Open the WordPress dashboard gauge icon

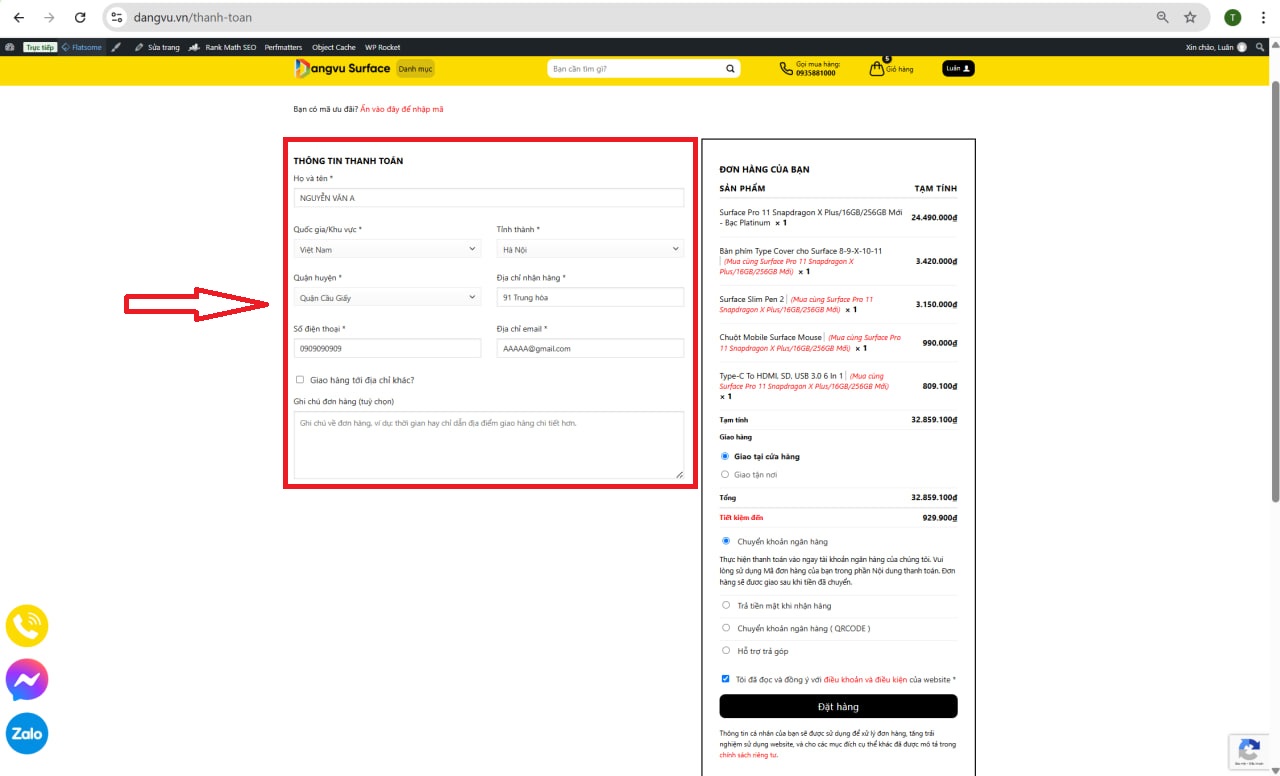click(x=10, y=47)
